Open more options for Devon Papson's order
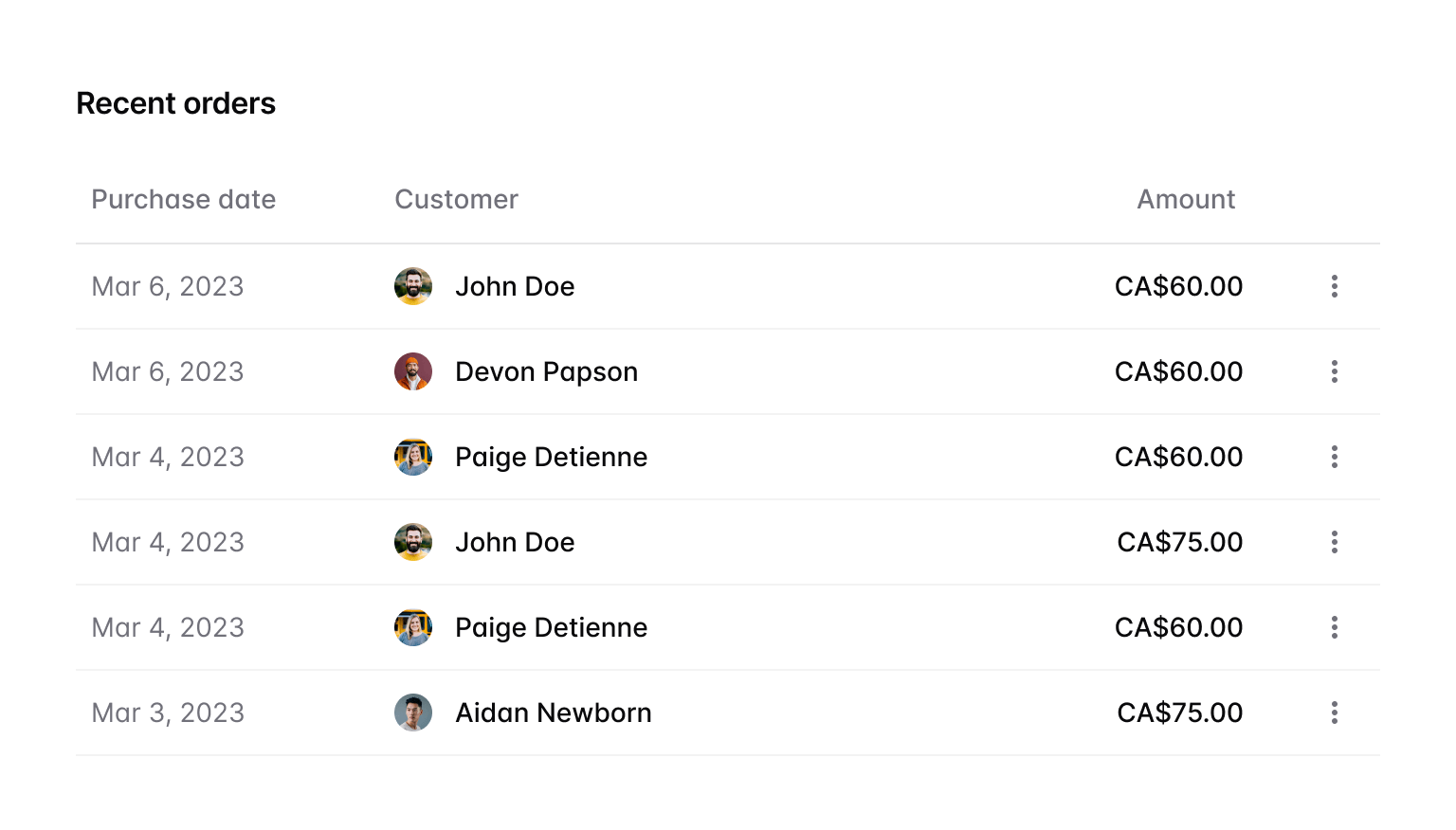The height and width of the screenshot is (830, 1456). point(1334,371)
